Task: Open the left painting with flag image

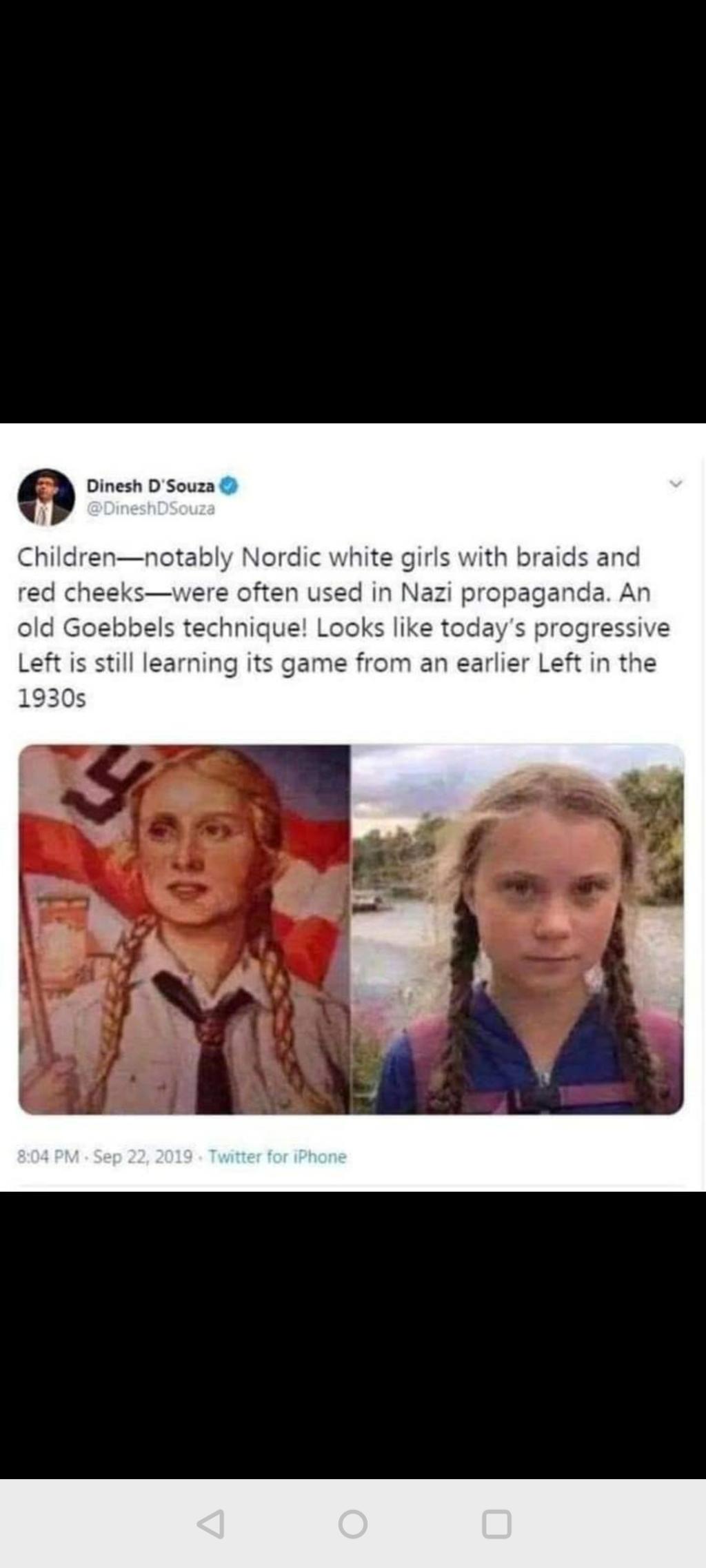Action: coord(184,929)
